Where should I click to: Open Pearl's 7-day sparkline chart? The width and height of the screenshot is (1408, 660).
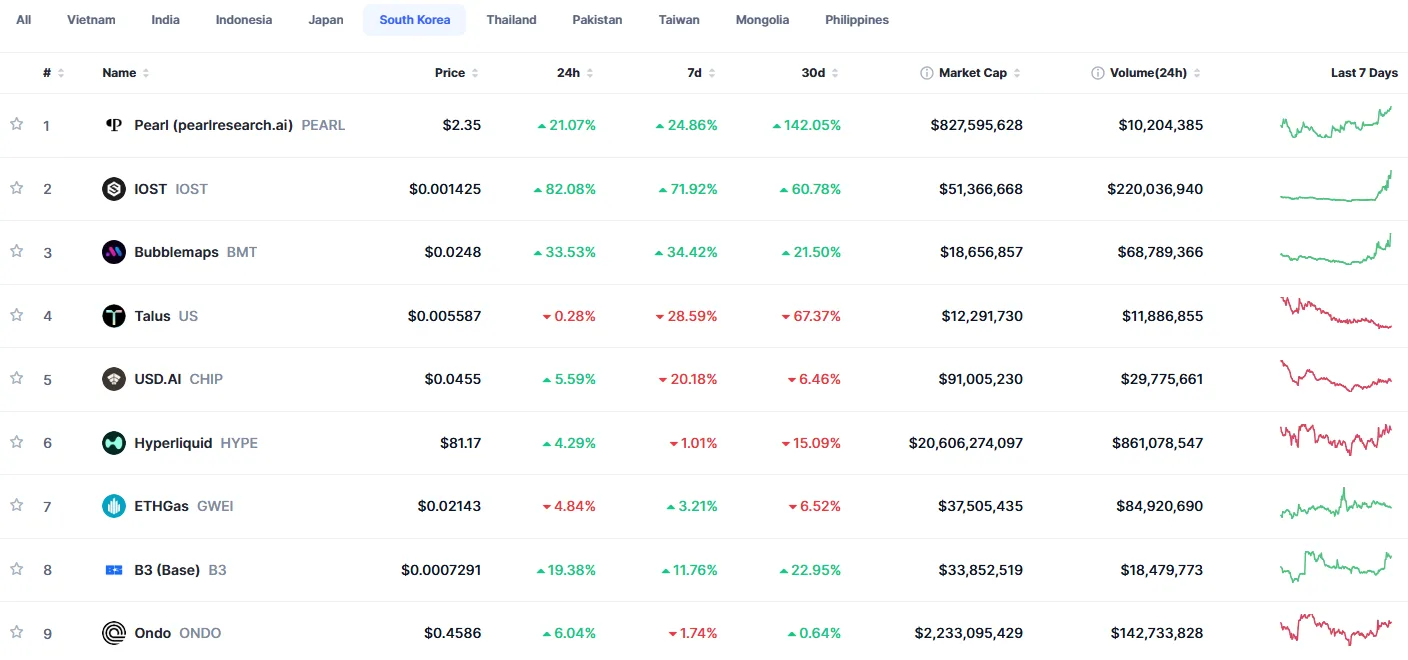(1336, 123)
